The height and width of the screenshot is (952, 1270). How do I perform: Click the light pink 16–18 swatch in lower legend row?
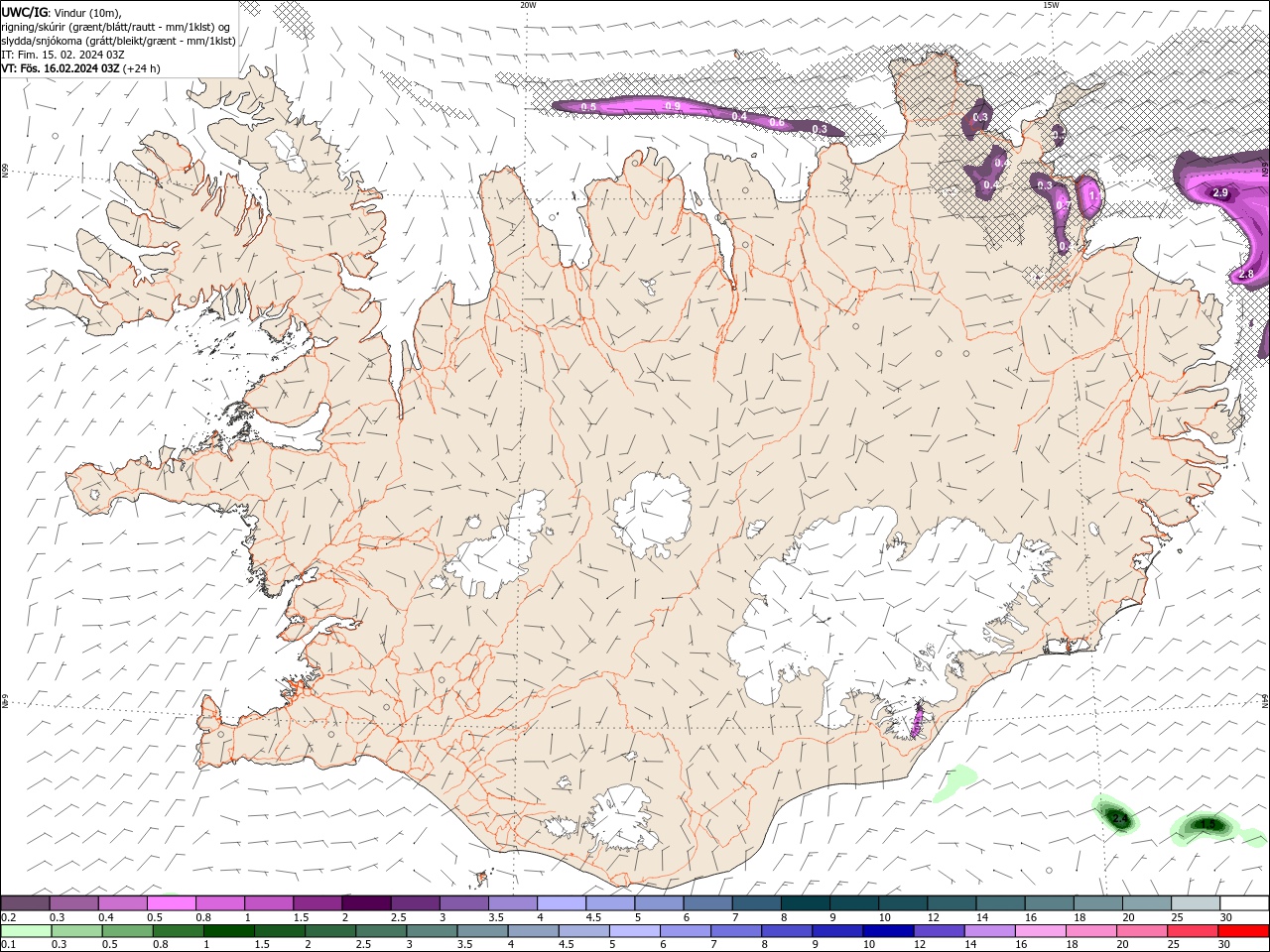(1039, 931)
